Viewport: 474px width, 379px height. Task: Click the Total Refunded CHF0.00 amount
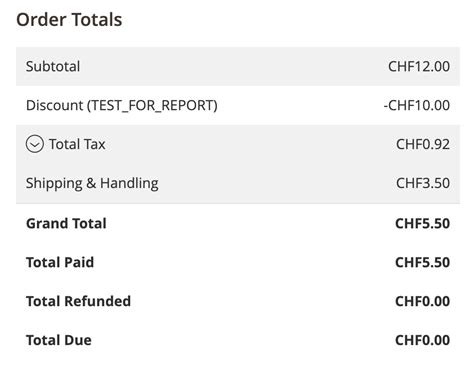pyautogui.click(x=422, y=301)
